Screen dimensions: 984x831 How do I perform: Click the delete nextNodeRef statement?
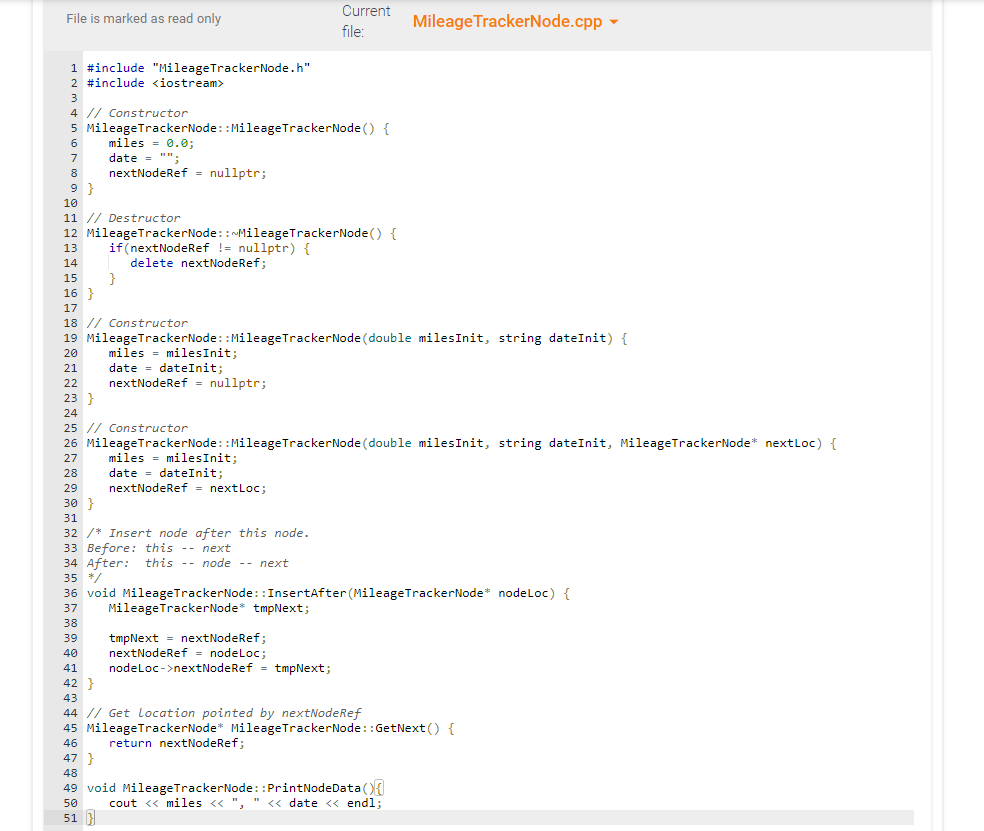pyautogui.click(x=197, y=262)
